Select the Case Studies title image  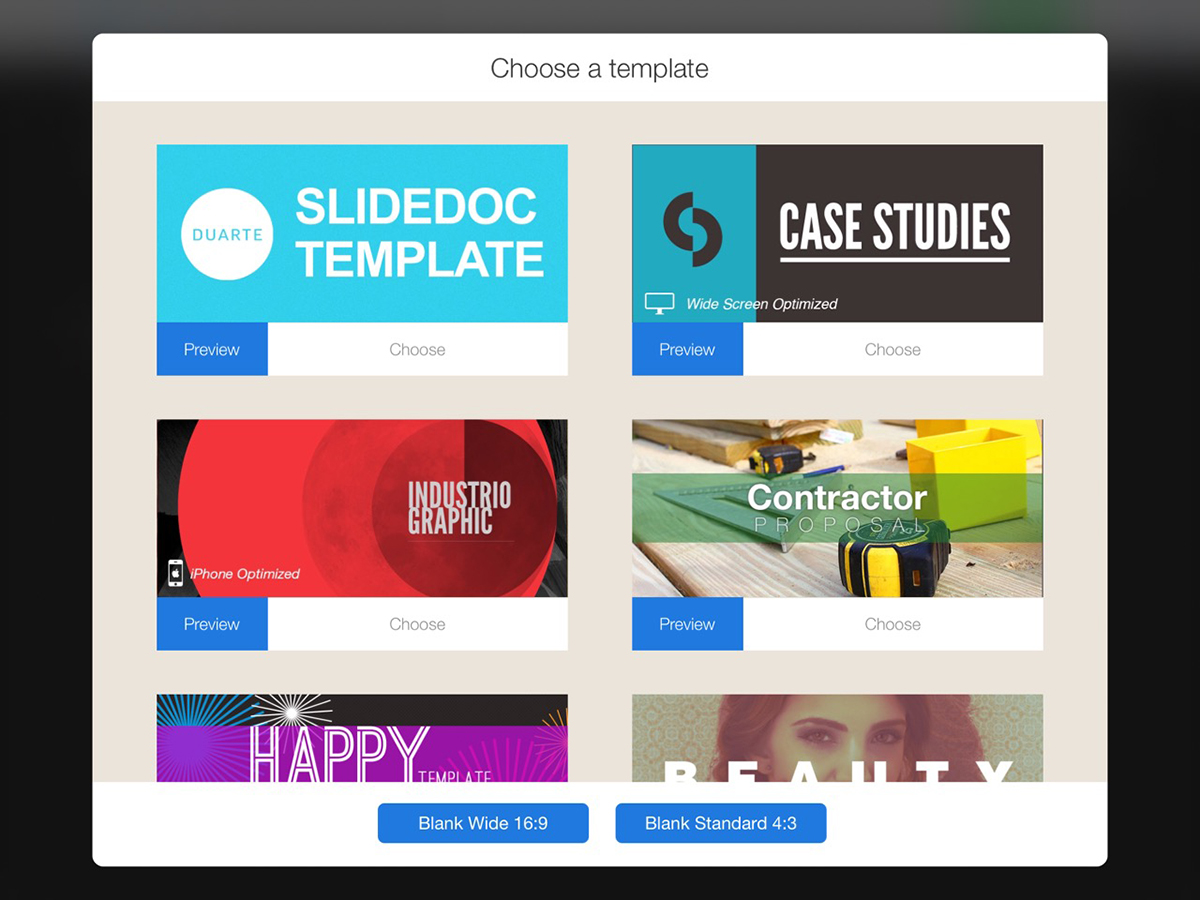(837, 234)
